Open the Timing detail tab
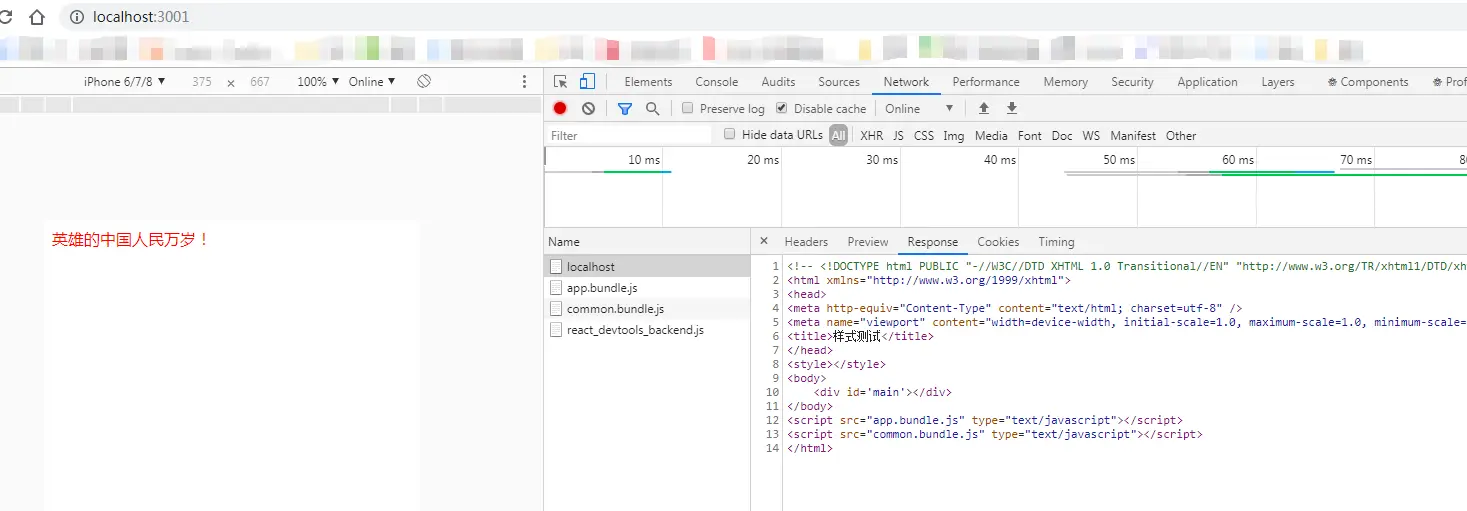Image resolution: width=1467 pixels, height=511 pixels. pyautogui.click(x=1056, y=242)
